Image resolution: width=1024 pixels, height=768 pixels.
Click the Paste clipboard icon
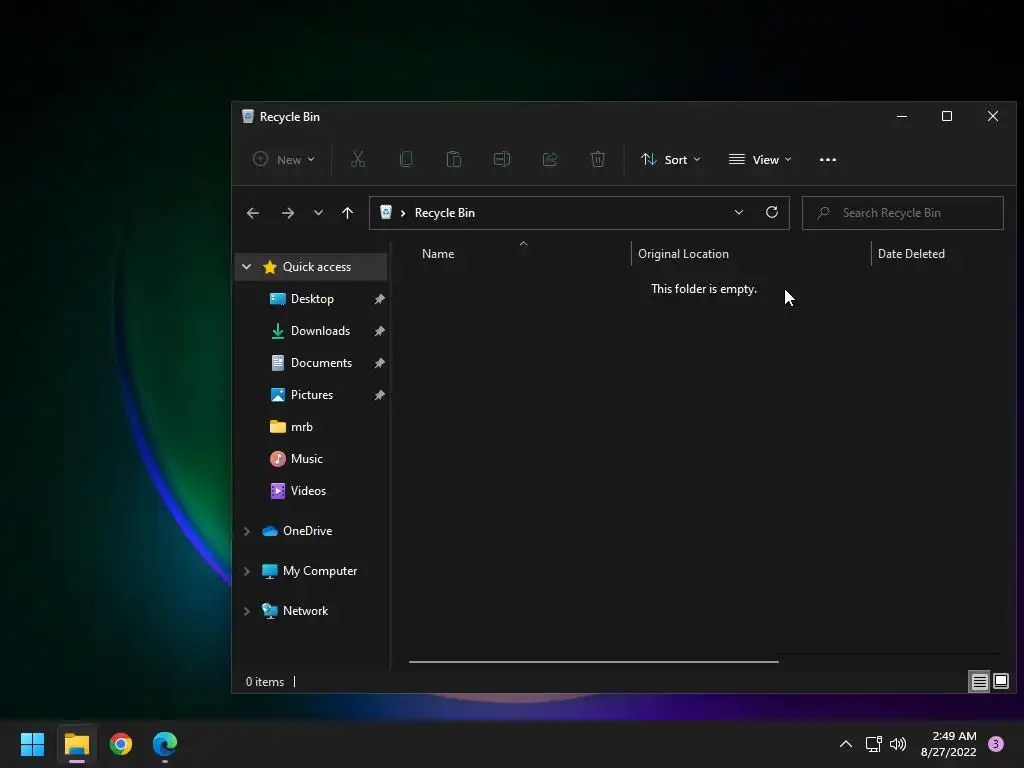click(x=454, y=159)
